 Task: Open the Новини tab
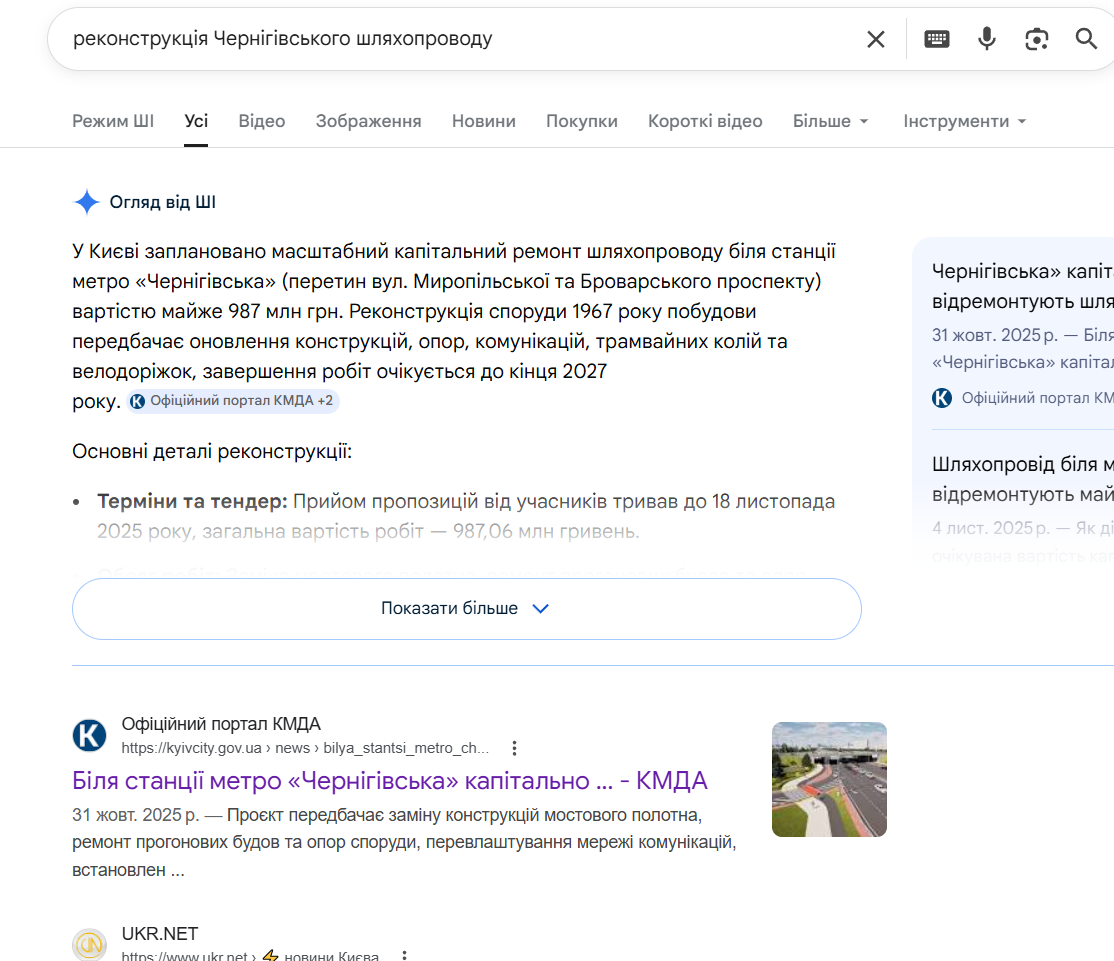(483, 121)
